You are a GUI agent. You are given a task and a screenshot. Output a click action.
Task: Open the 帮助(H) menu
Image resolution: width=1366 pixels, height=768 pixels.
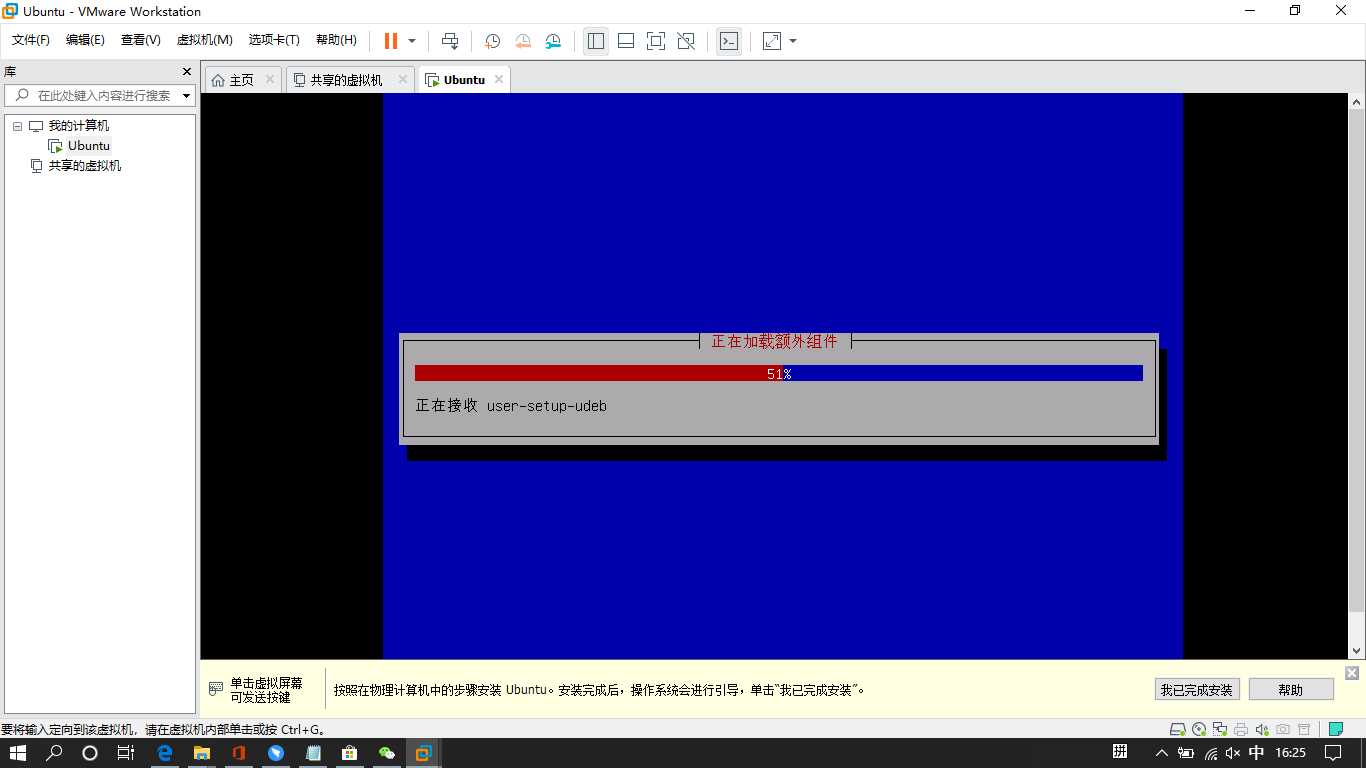(x=336, y=40)
